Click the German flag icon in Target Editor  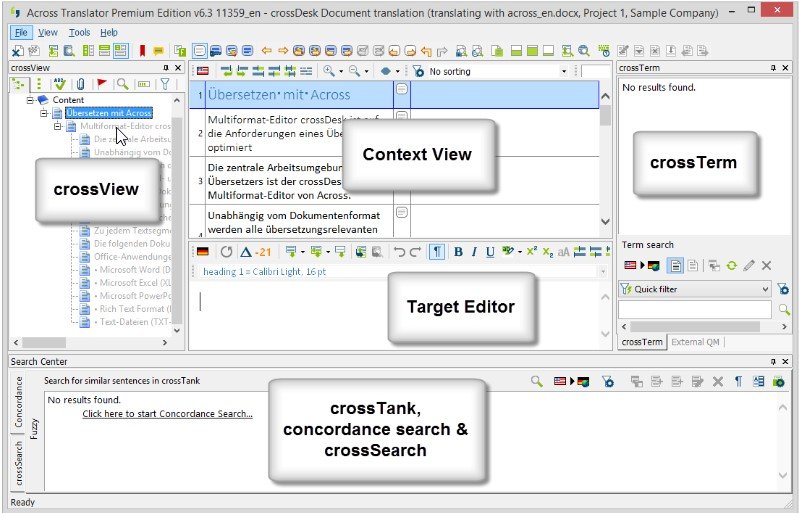click(203, 251)
